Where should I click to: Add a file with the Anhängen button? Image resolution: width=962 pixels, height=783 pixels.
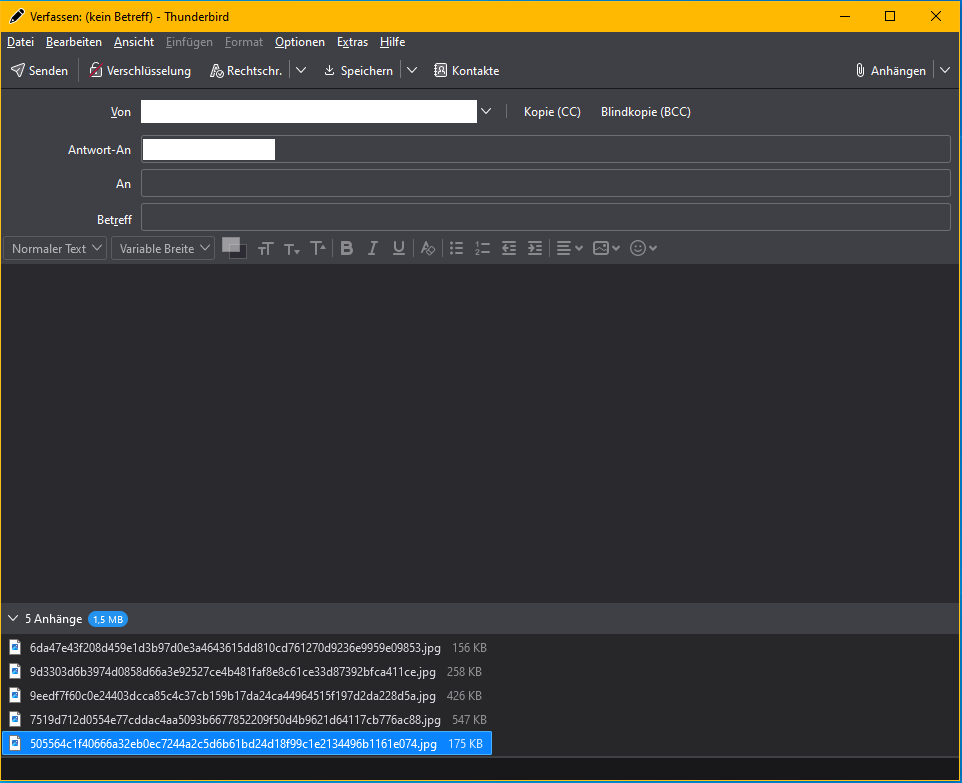890,71
